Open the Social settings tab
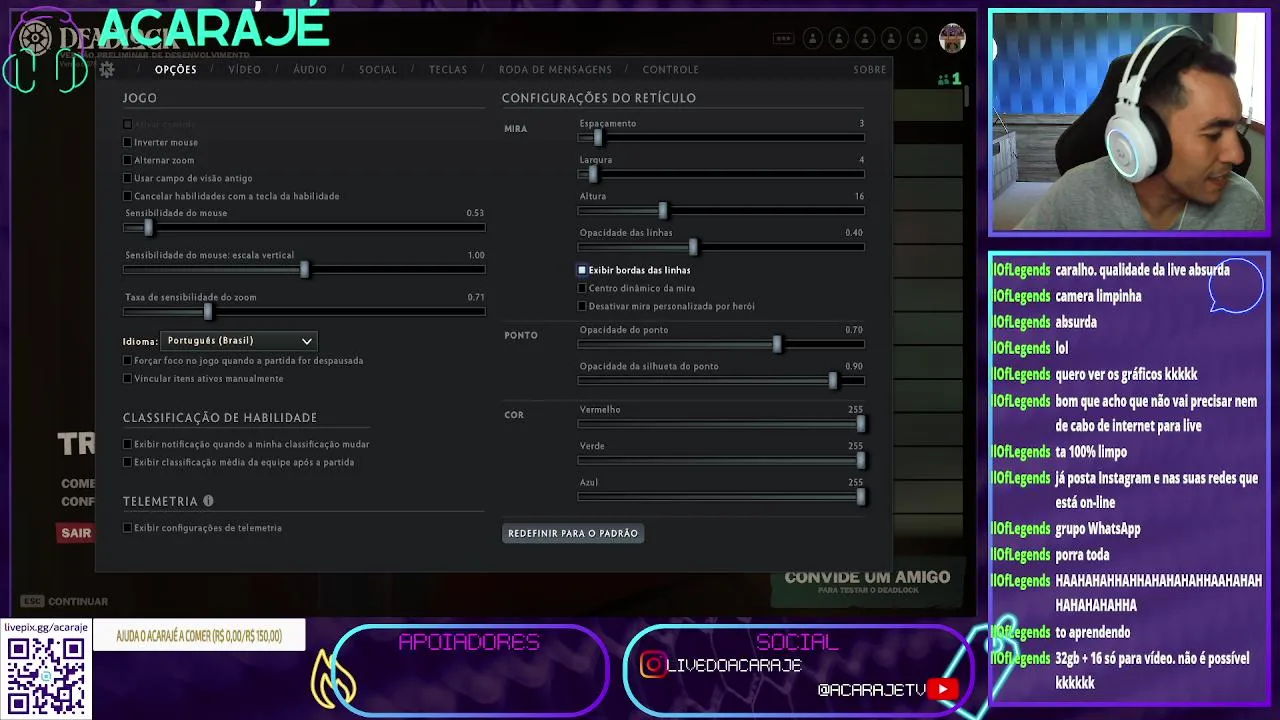 pyautogui.click(x=378, y=70)
